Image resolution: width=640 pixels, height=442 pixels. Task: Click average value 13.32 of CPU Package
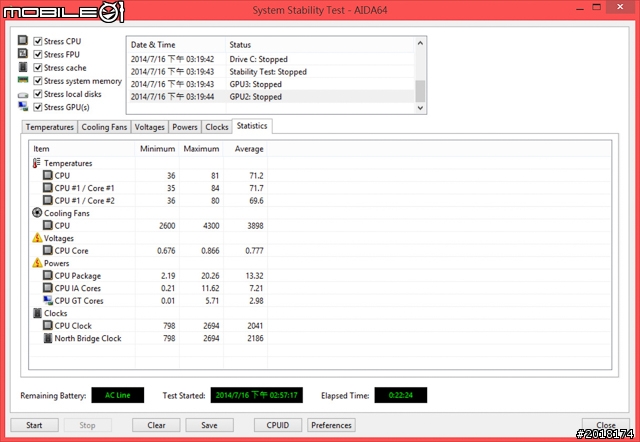254,275
